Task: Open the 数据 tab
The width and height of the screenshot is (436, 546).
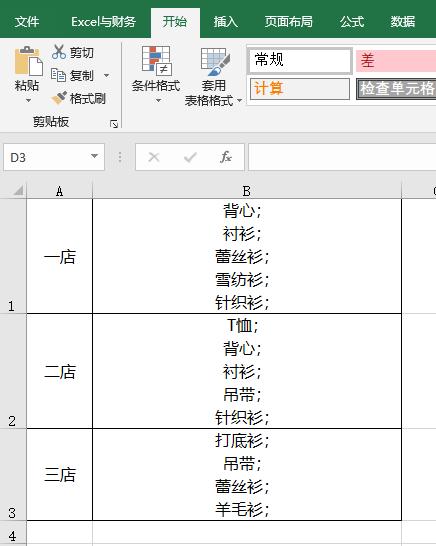Action: coord(403,22)
